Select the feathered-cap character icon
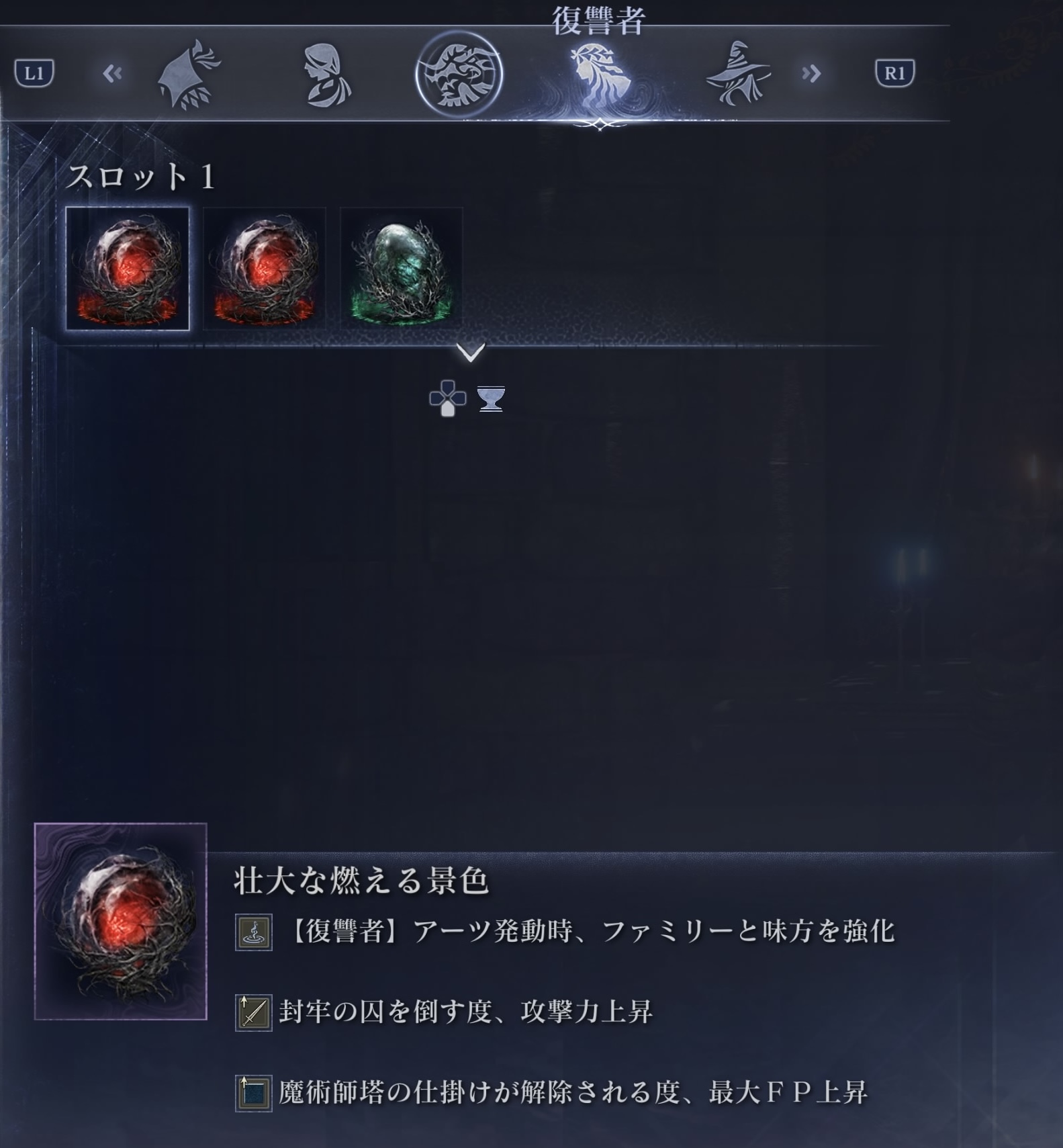The image size is (1063, 1148). [189, 75]
